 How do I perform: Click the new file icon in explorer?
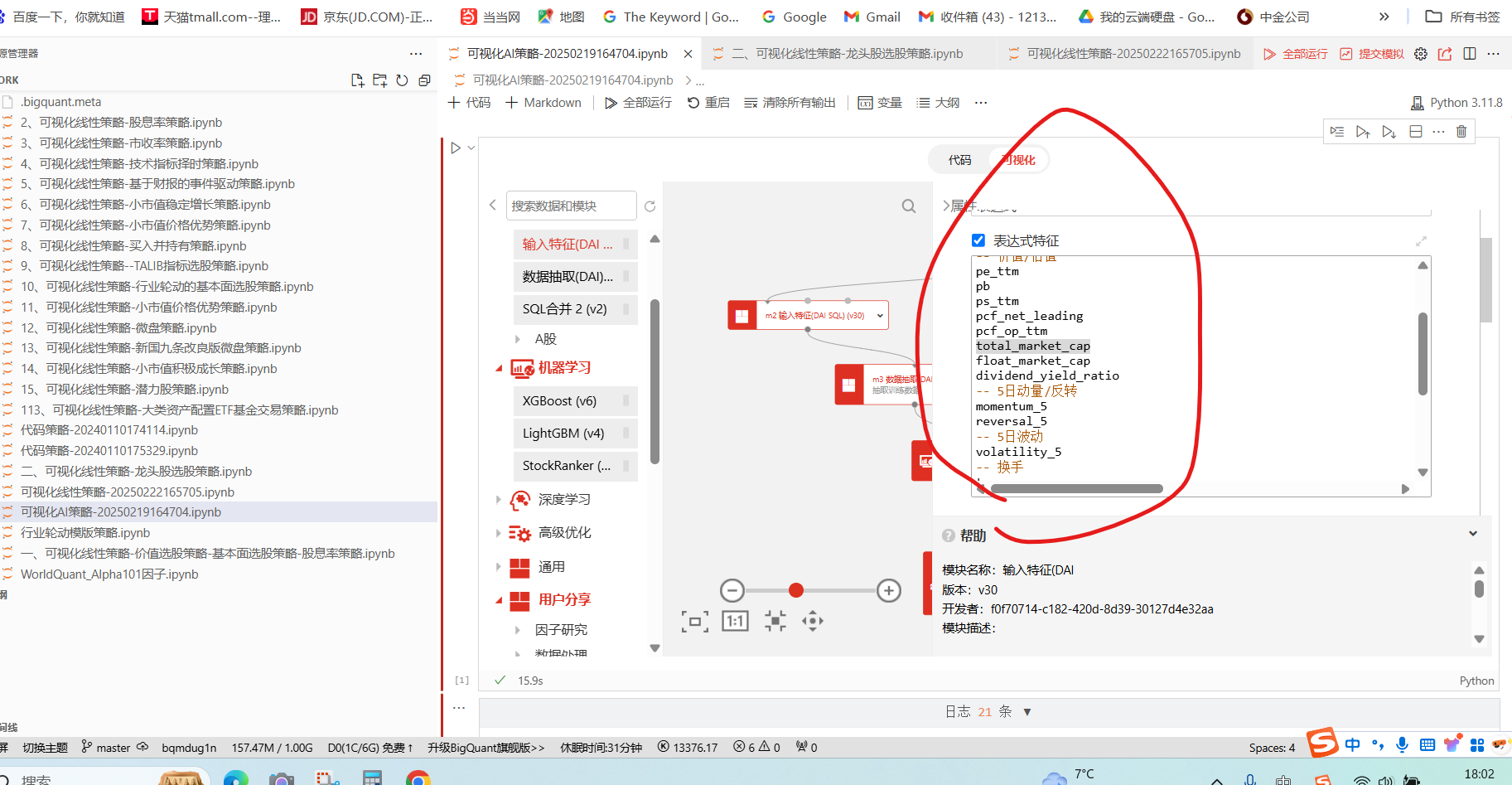tap(357, 80)
